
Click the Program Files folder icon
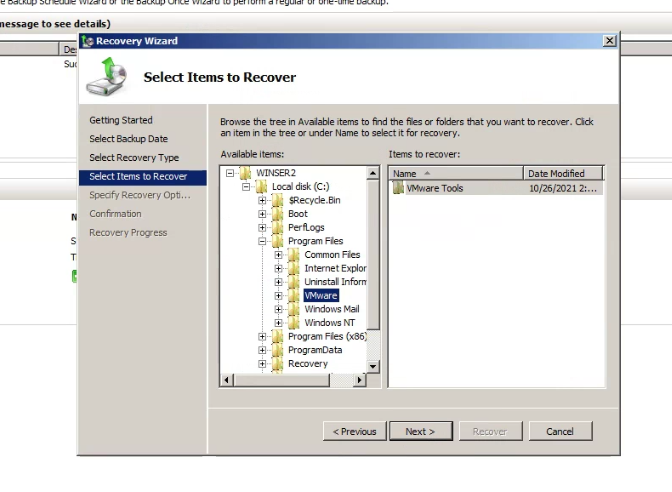point(278,241)
